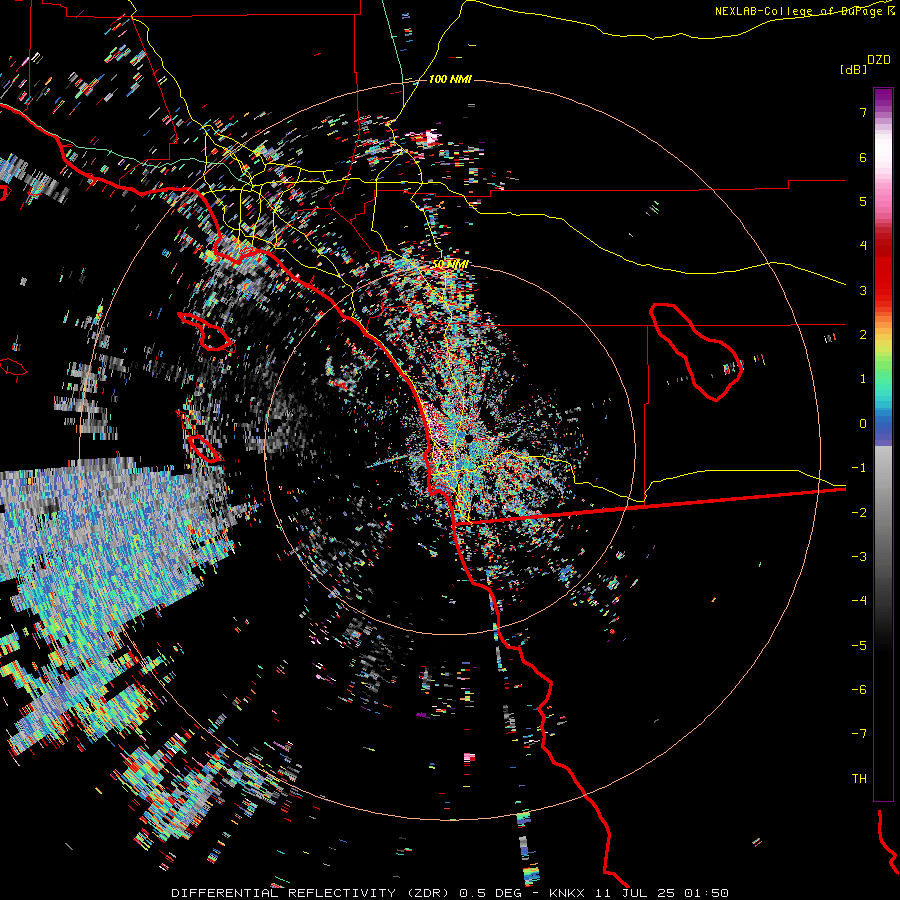Click the -3 scale label
This screenshot has height=900, width=900.
click(859, 557)
